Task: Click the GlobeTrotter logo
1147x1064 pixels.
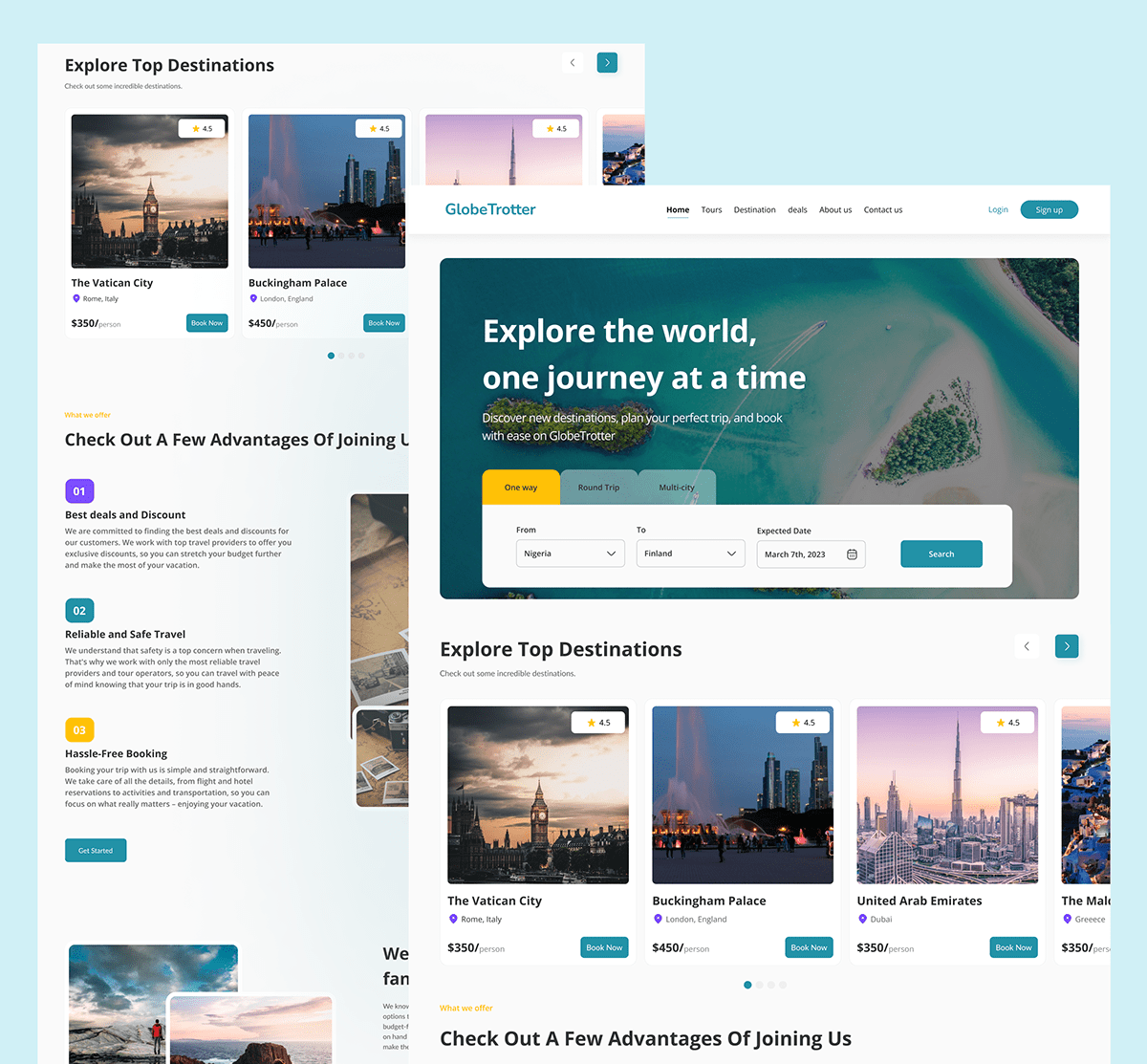Action: click(489, 209)
